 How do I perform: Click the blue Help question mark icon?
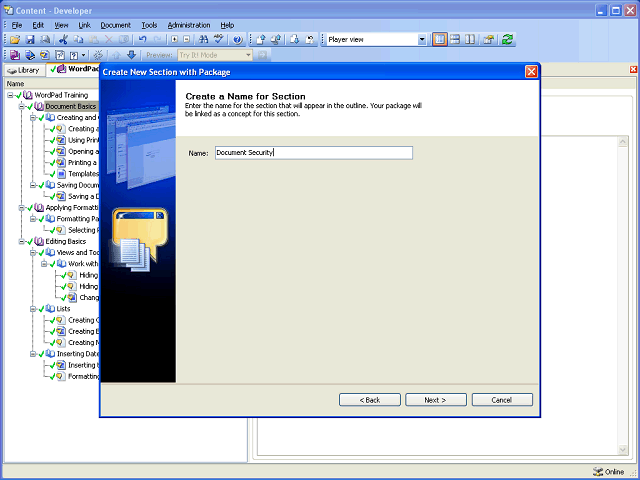click(238, 40)
